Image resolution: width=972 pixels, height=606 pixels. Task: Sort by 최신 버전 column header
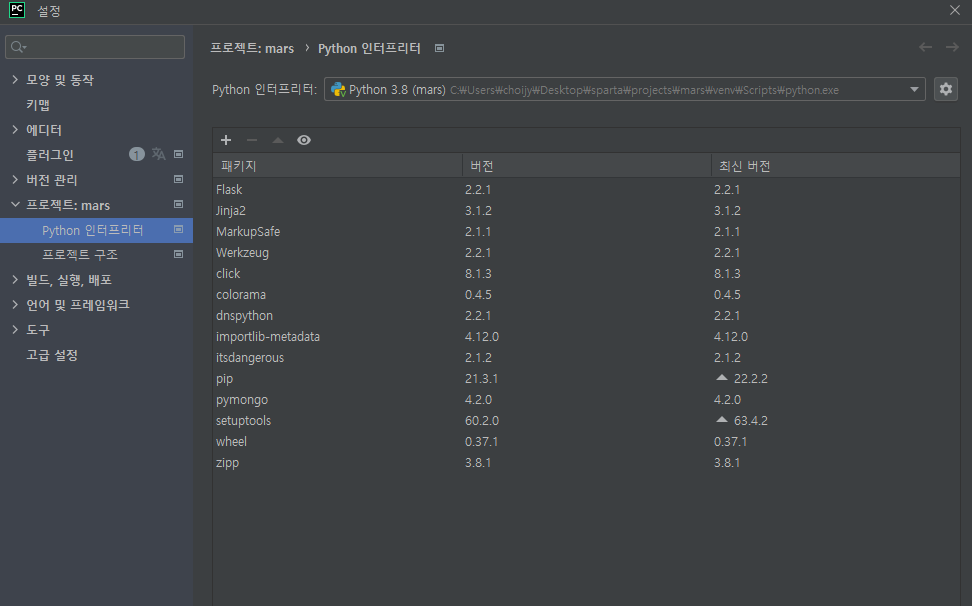point(836,166)
